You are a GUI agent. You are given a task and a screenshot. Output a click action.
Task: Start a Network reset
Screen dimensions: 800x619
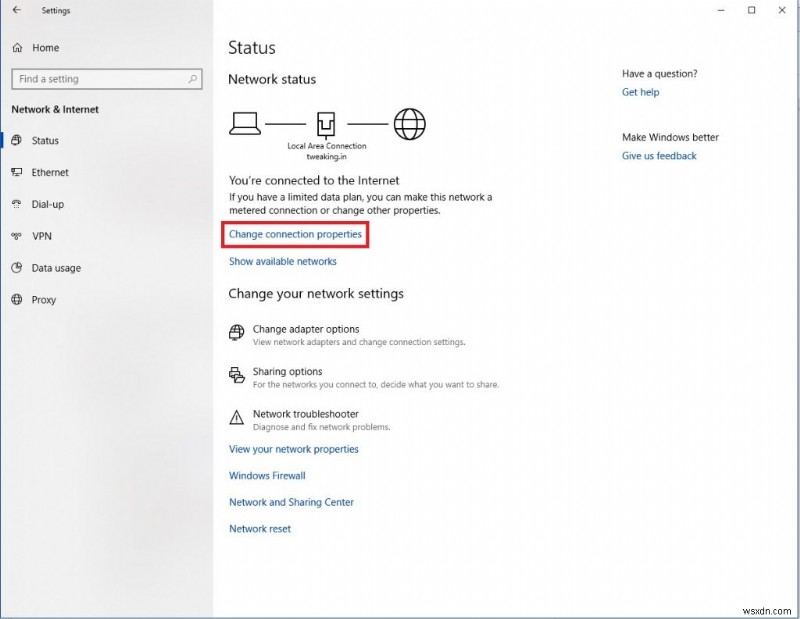[x=258, y=528]
